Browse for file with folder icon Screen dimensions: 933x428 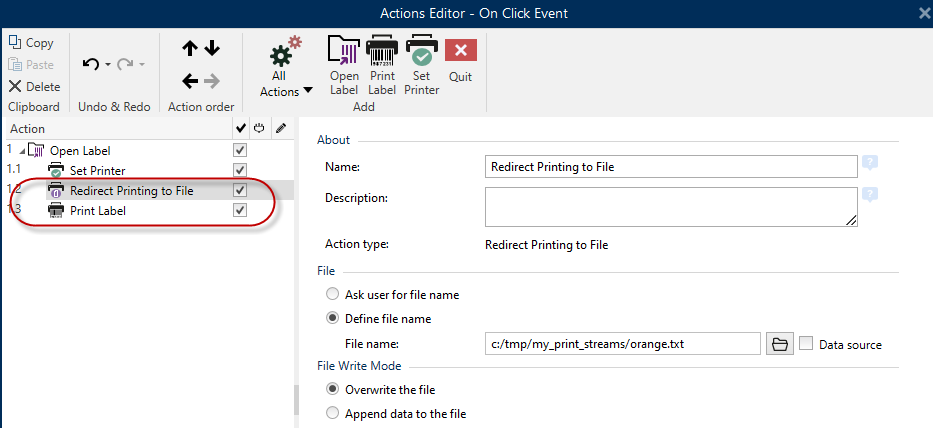[x=779, y=344]
